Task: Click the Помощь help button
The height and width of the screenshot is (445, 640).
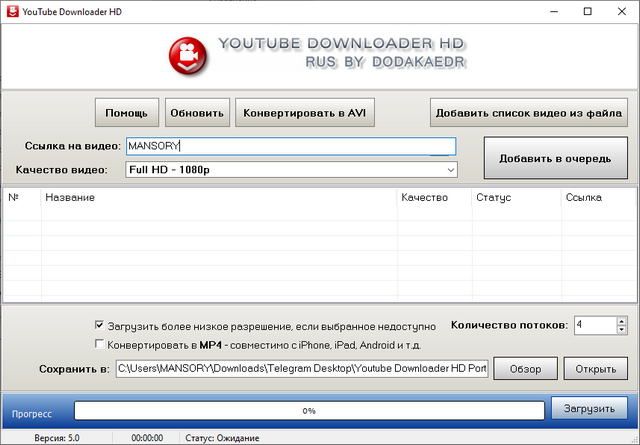Action: [x=127, y=113]
